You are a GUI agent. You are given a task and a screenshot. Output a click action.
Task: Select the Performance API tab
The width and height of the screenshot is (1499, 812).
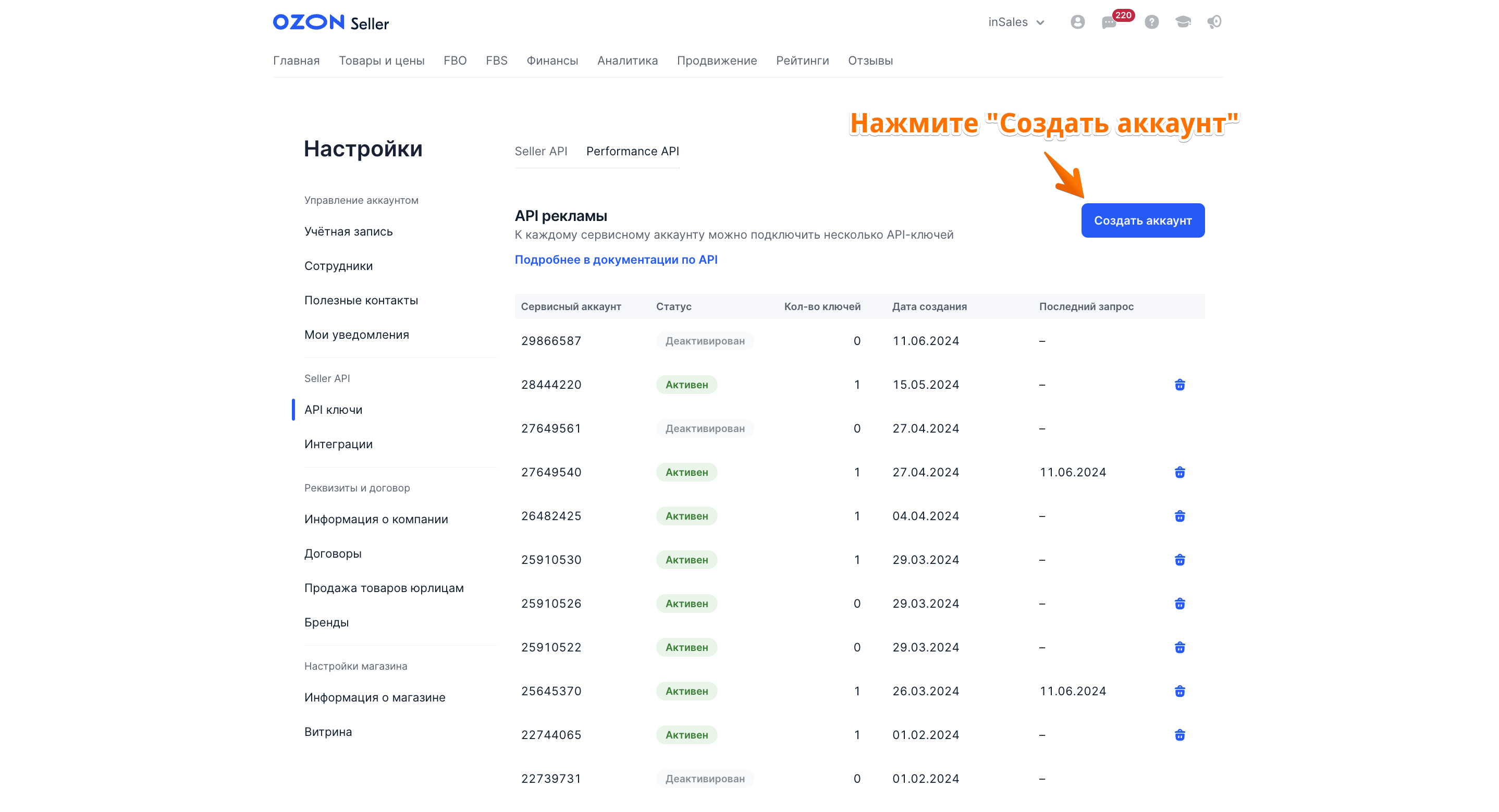coord(633,151)
